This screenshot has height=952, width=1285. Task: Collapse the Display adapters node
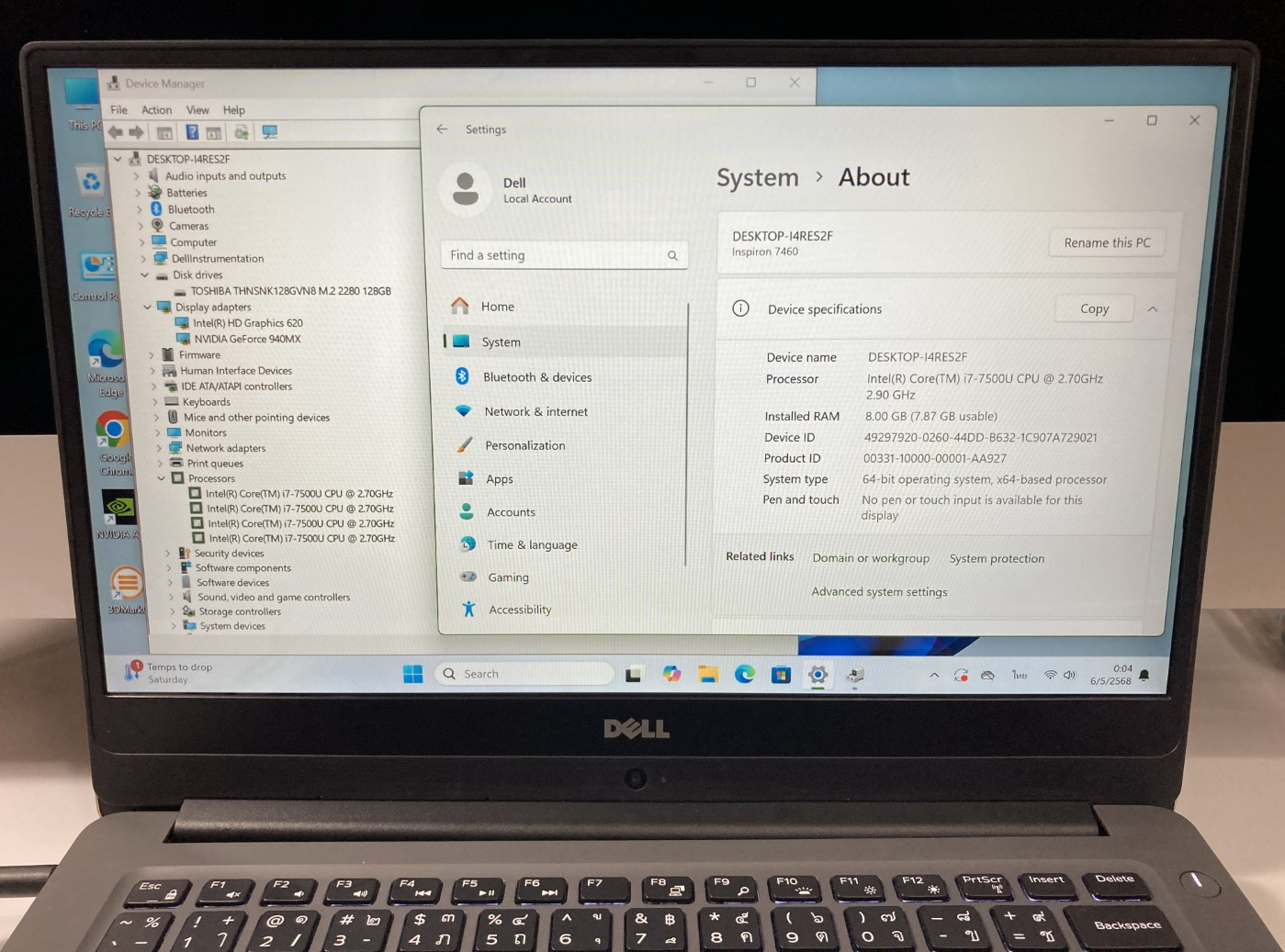[x=147, y=308]
